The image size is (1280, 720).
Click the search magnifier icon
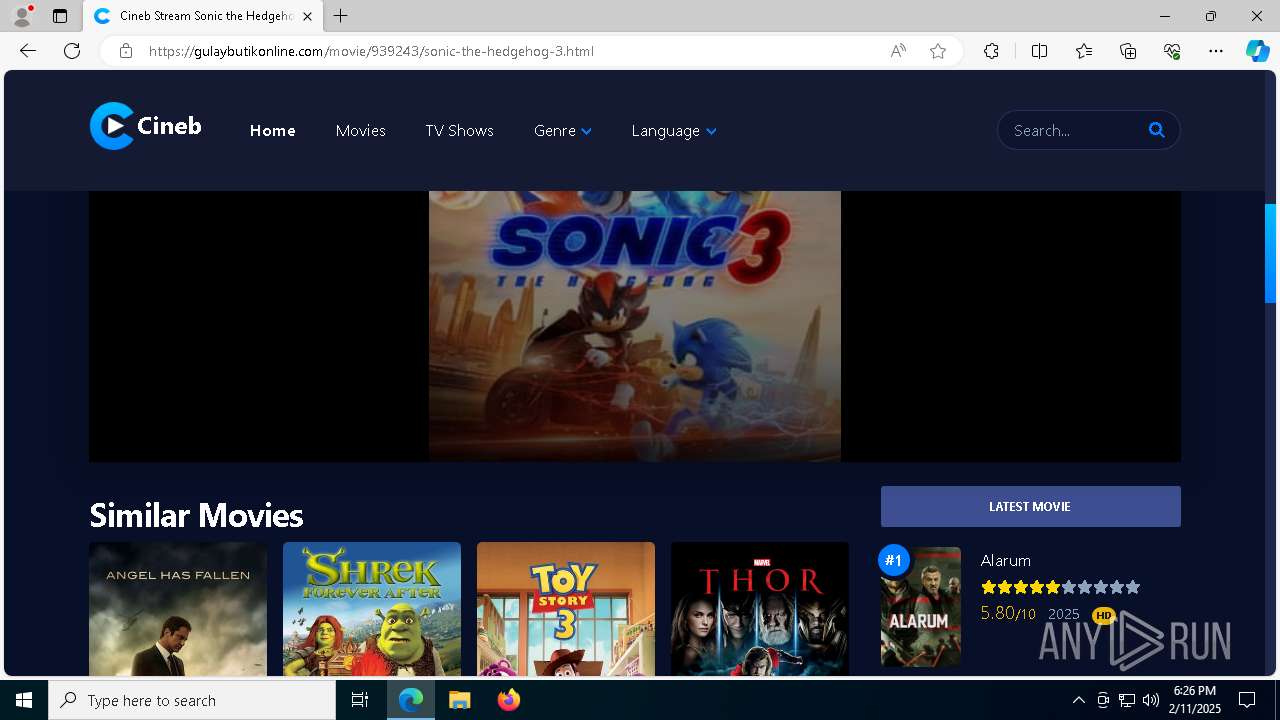point(1157,130)
